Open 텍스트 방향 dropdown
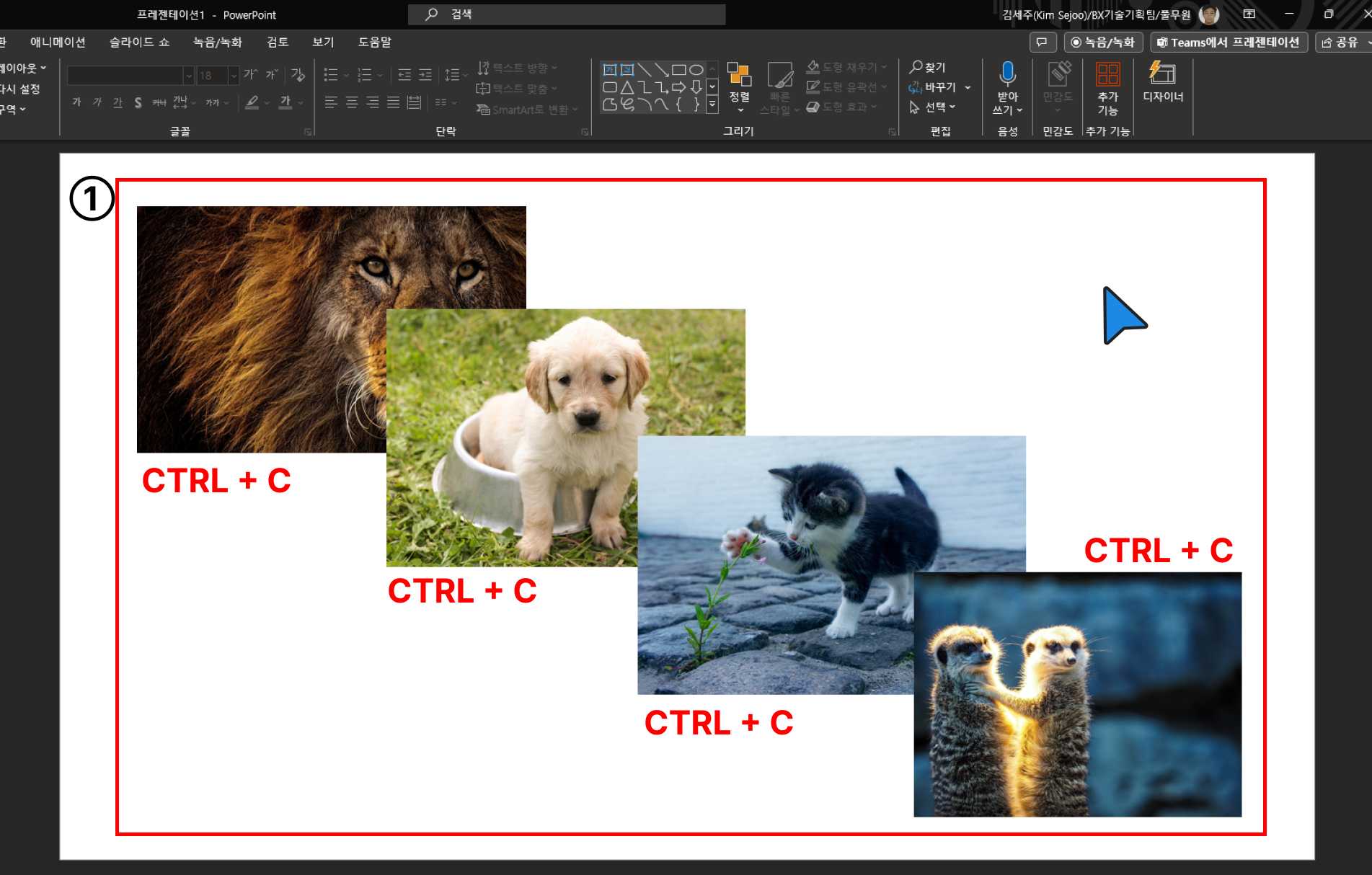Image resolution: width=1372 pixels, height=875 pixels. [x=518, y=68]
